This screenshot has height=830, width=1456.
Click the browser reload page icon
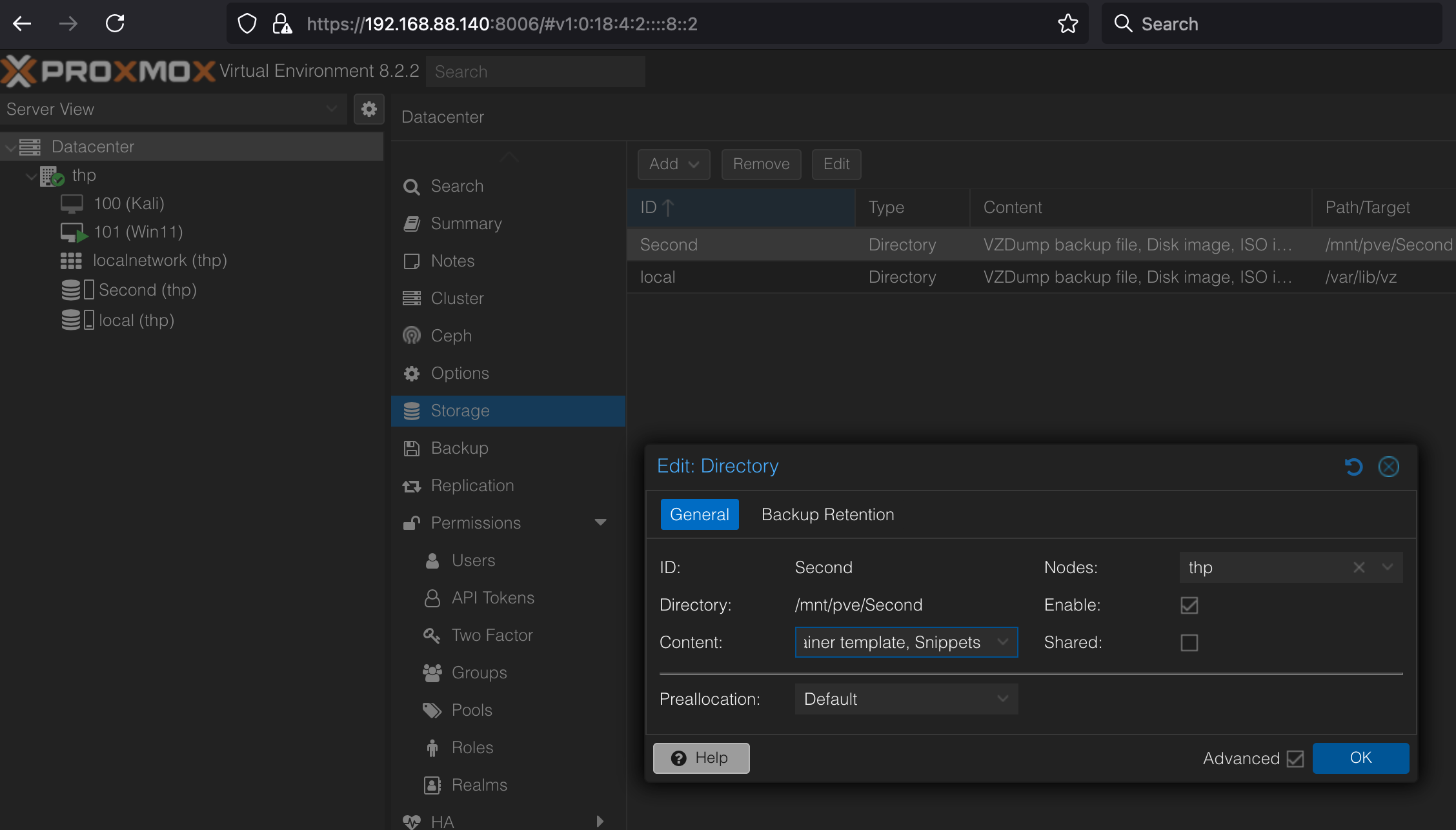(x=115, y=24)
